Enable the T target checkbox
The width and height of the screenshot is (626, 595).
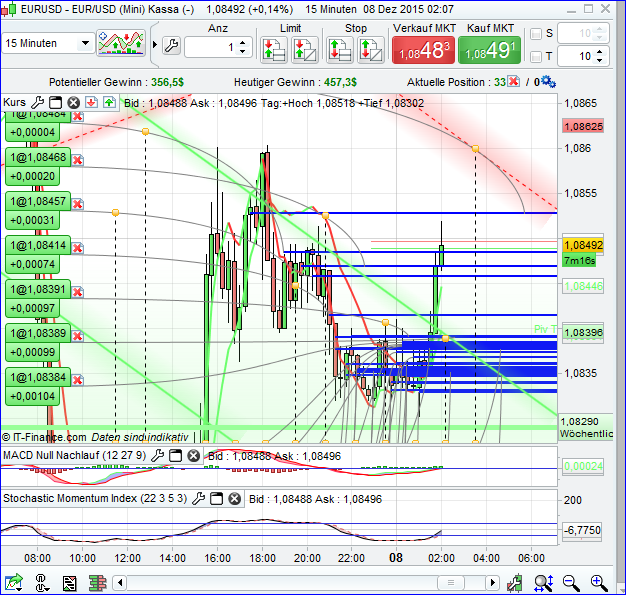pyautogui.click(x=535, y=56)
